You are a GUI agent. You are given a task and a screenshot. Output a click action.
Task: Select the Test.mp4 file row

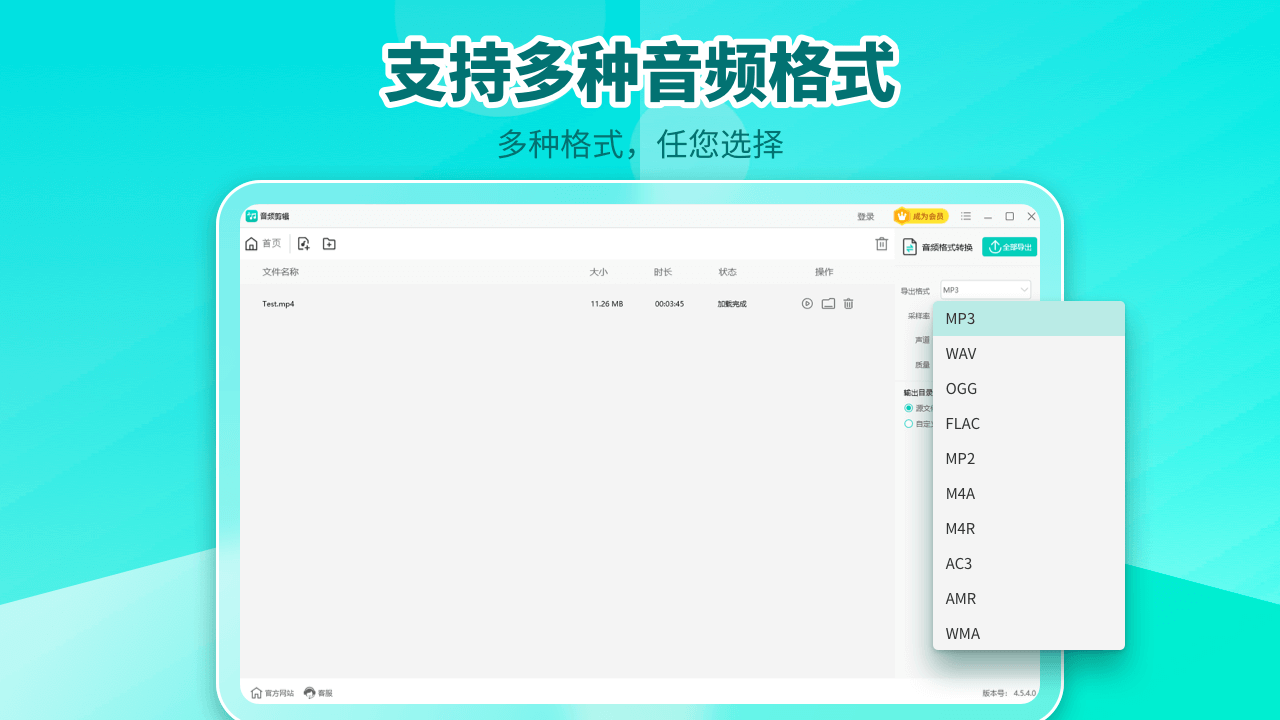(567, 304)
